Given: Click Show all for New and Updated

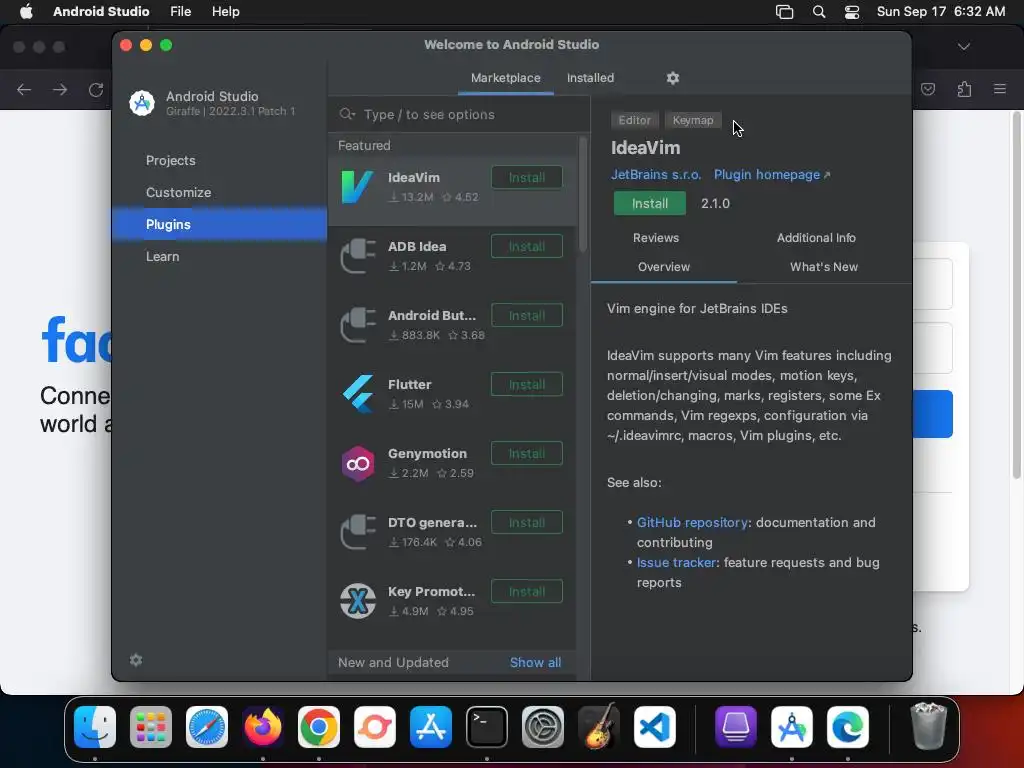Looking at the screenshot, I should click(x=536, y=662).
